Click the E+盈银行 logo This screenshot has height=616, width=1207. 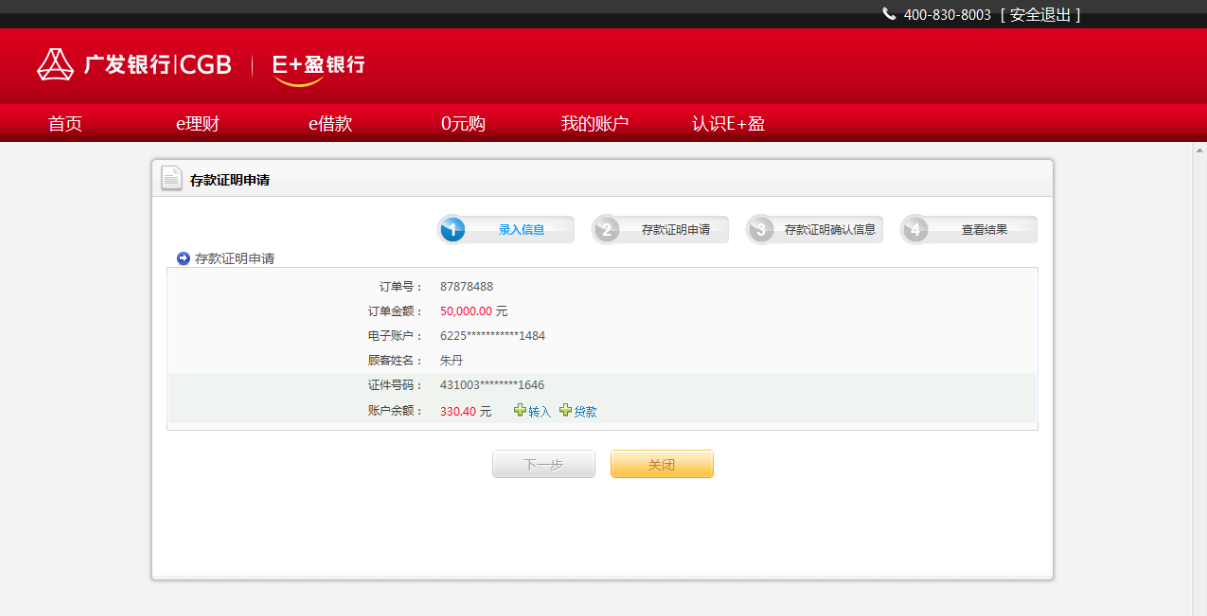click(318, 66)
